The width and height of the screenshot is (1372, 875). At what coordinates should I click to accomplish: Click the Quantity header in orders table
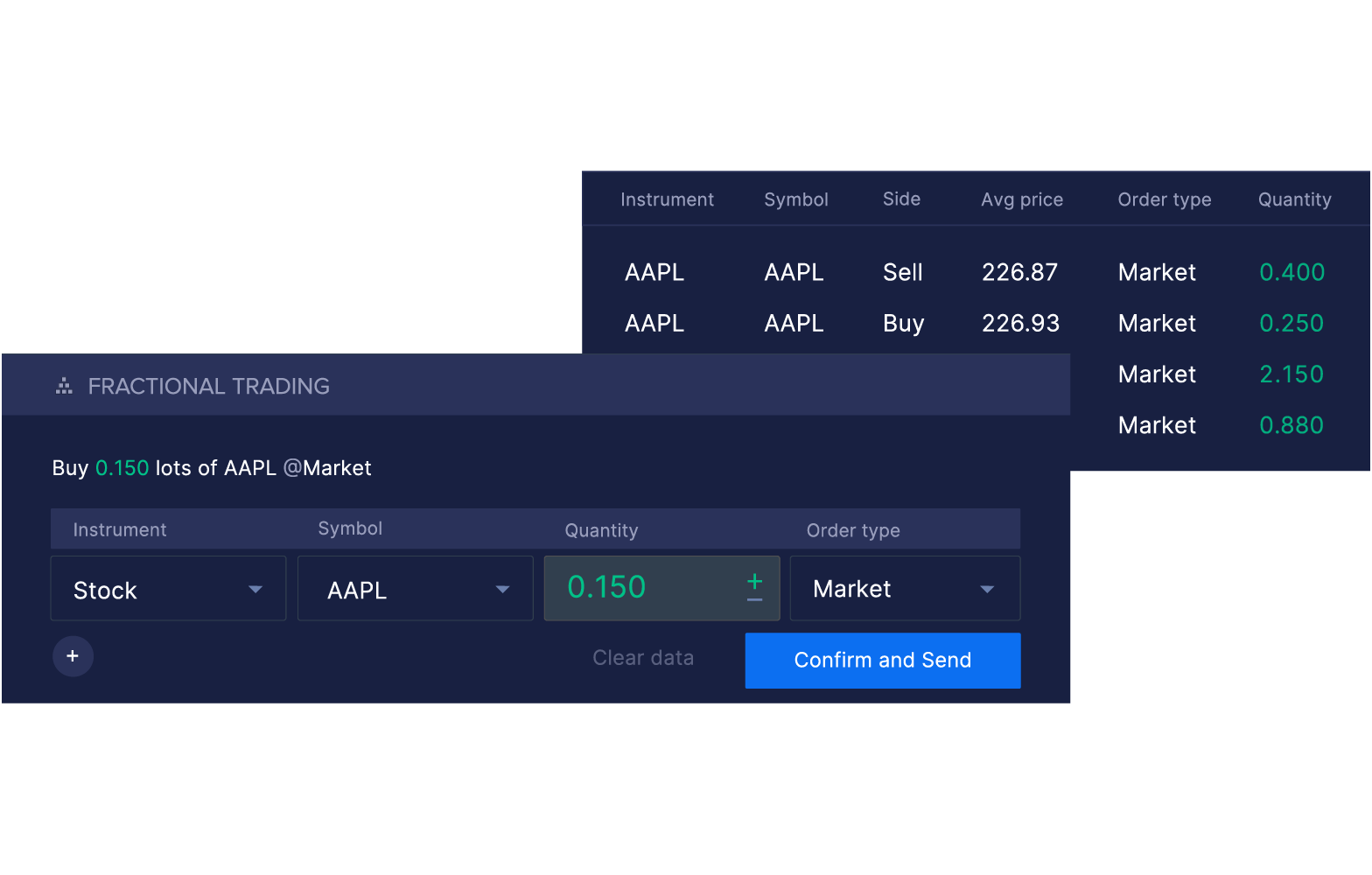[x=1294, y=199]
